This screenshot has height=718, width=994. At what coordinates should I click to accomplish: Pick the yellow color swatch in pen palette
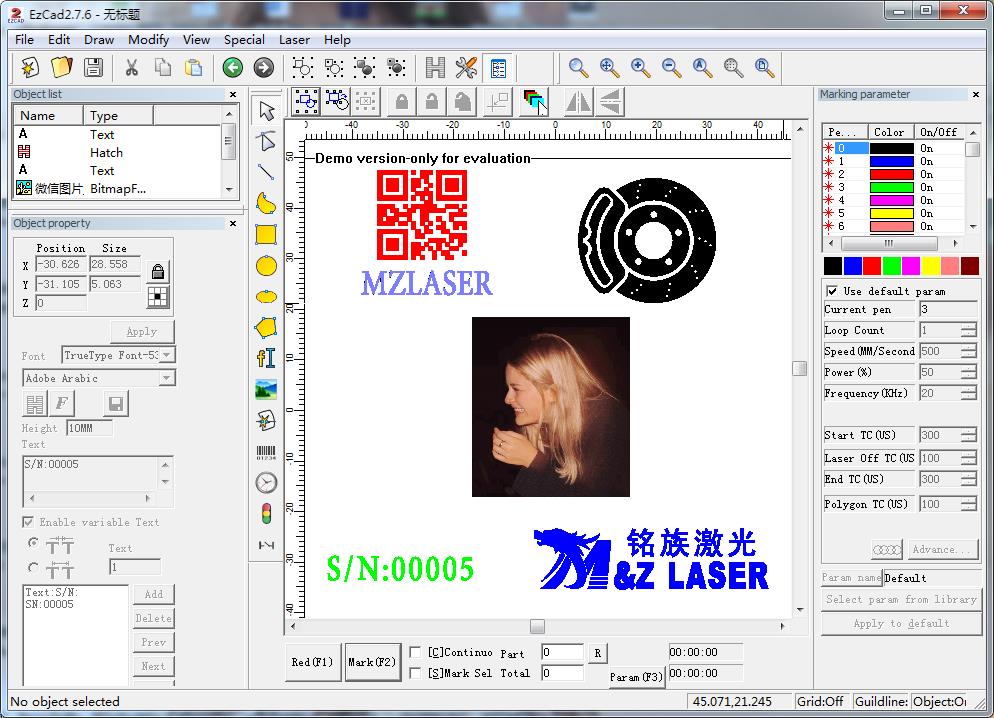point(930,266)
